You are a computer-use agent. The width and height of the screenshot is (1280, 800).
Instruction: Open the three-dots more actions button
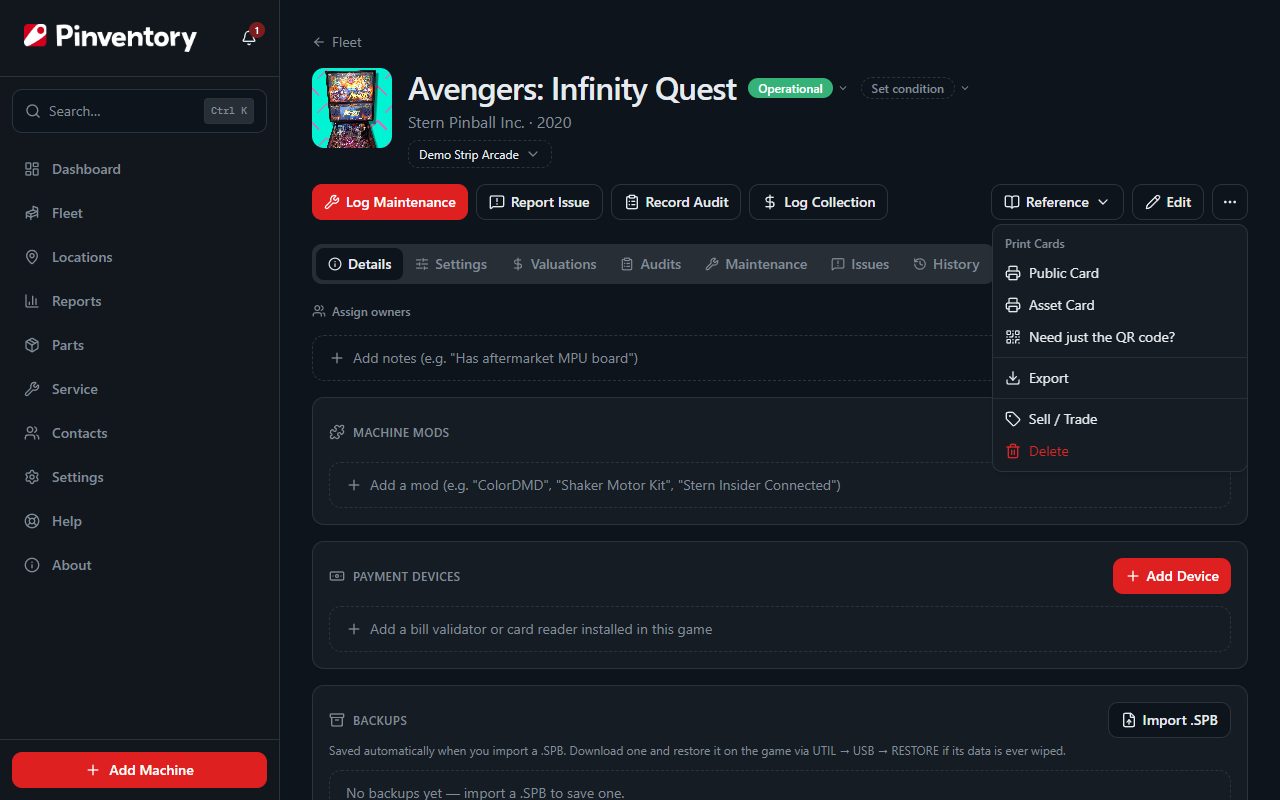1230,202
